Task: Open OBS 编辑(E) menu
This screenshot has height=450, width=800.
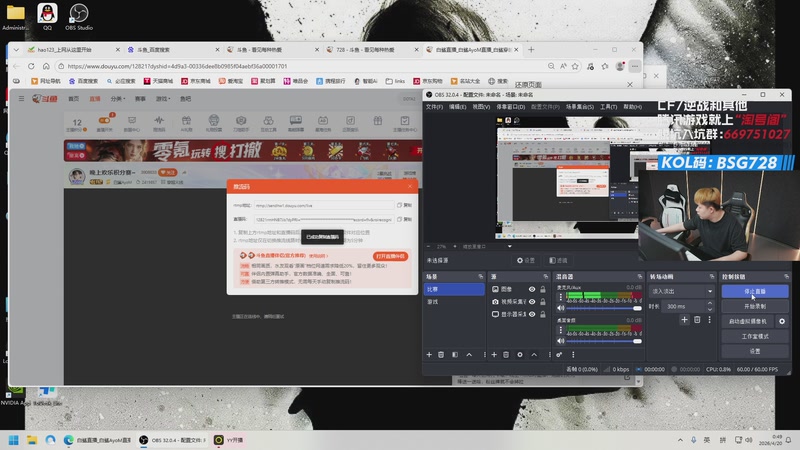Action: pos(457,107)
